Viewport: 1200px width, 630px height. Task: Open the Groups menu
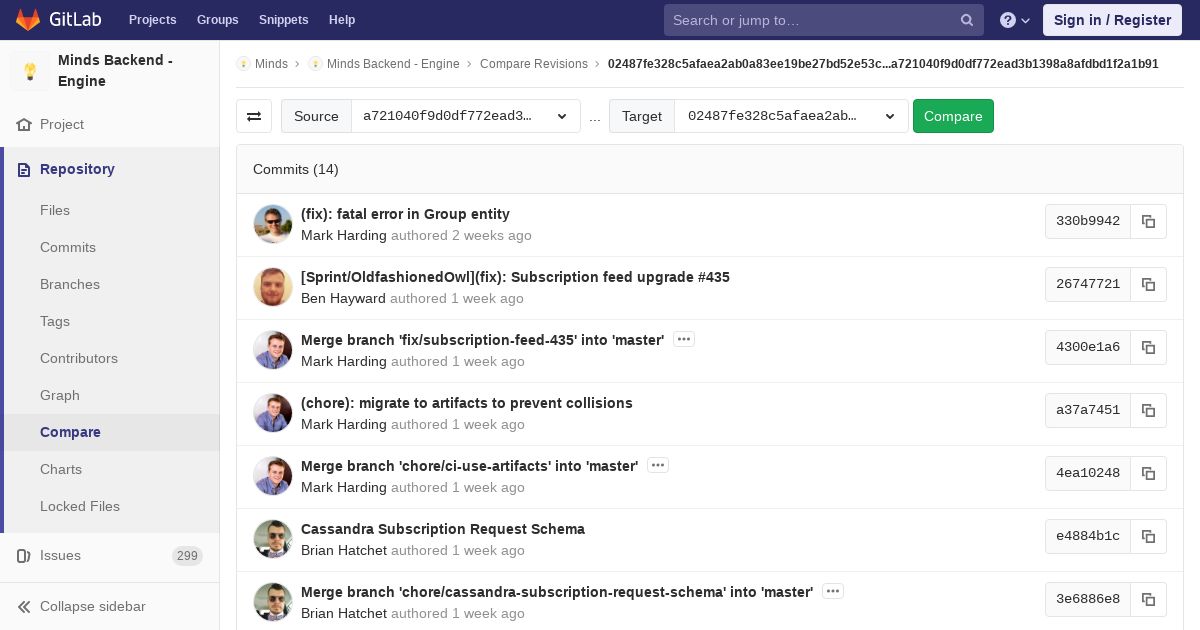217,20
